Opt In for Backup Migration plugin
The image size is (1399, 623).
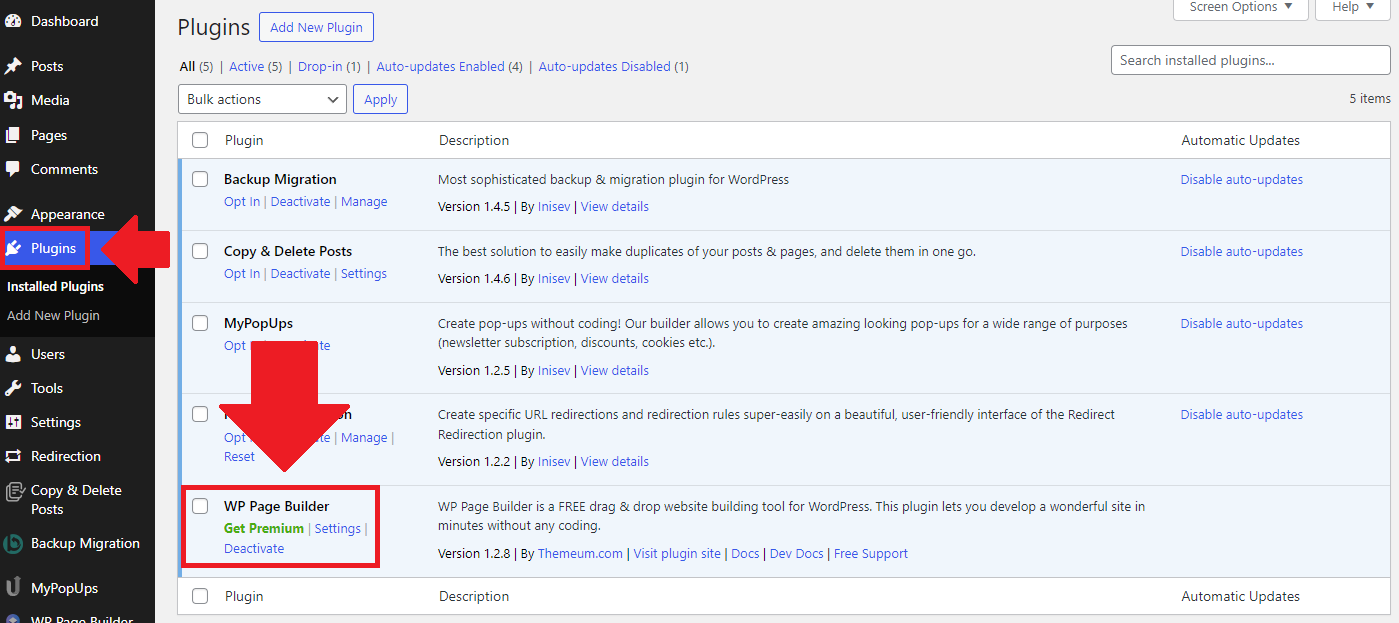[x=242, y=202]
